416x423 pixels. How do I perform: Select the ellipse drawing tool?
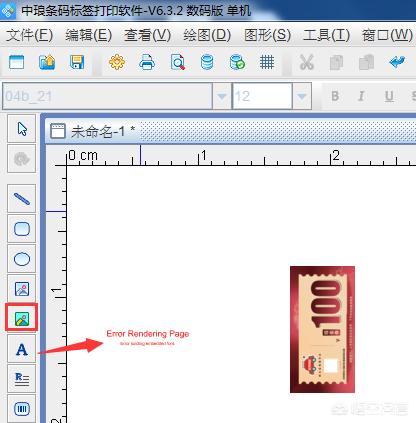pos(22,259)
